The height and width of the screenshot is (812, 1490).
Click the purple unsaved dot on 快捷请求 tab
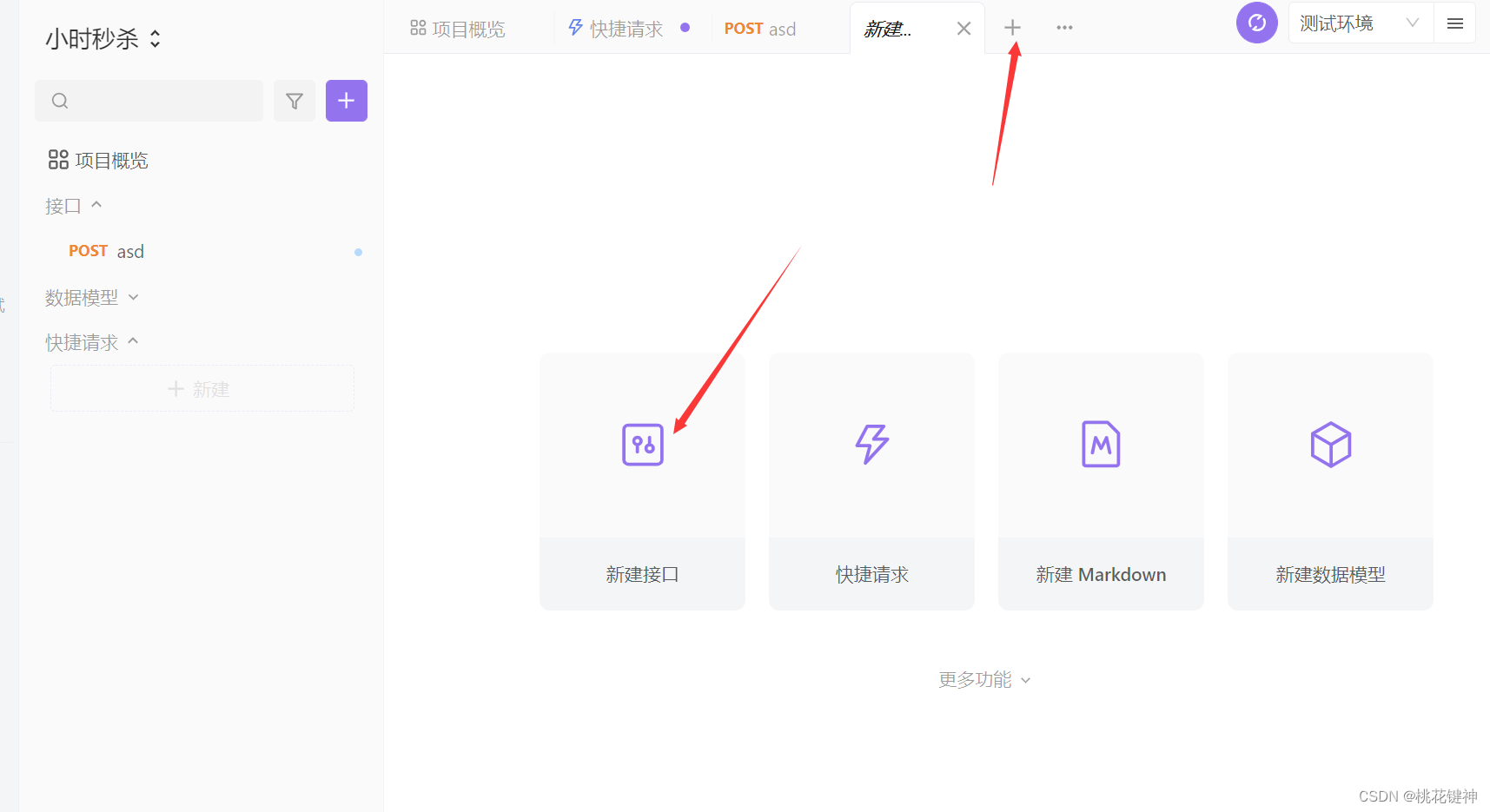tap(685, 28)
